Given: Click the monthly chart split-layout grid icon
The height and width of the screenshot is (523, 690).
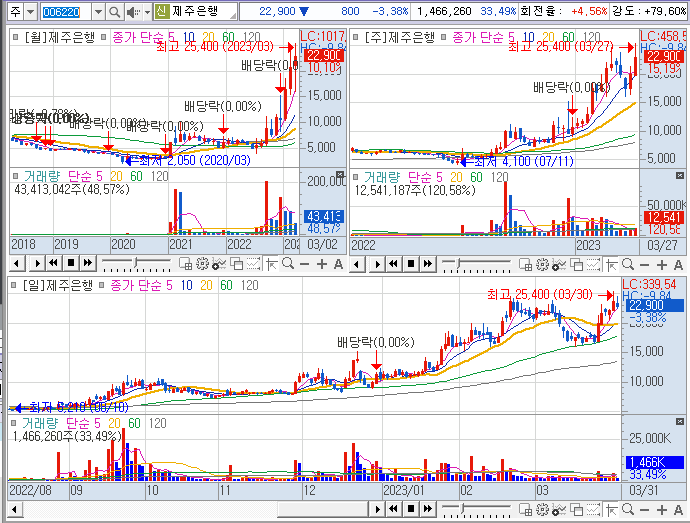Looking at the screenshot, I should pos(185,264).
